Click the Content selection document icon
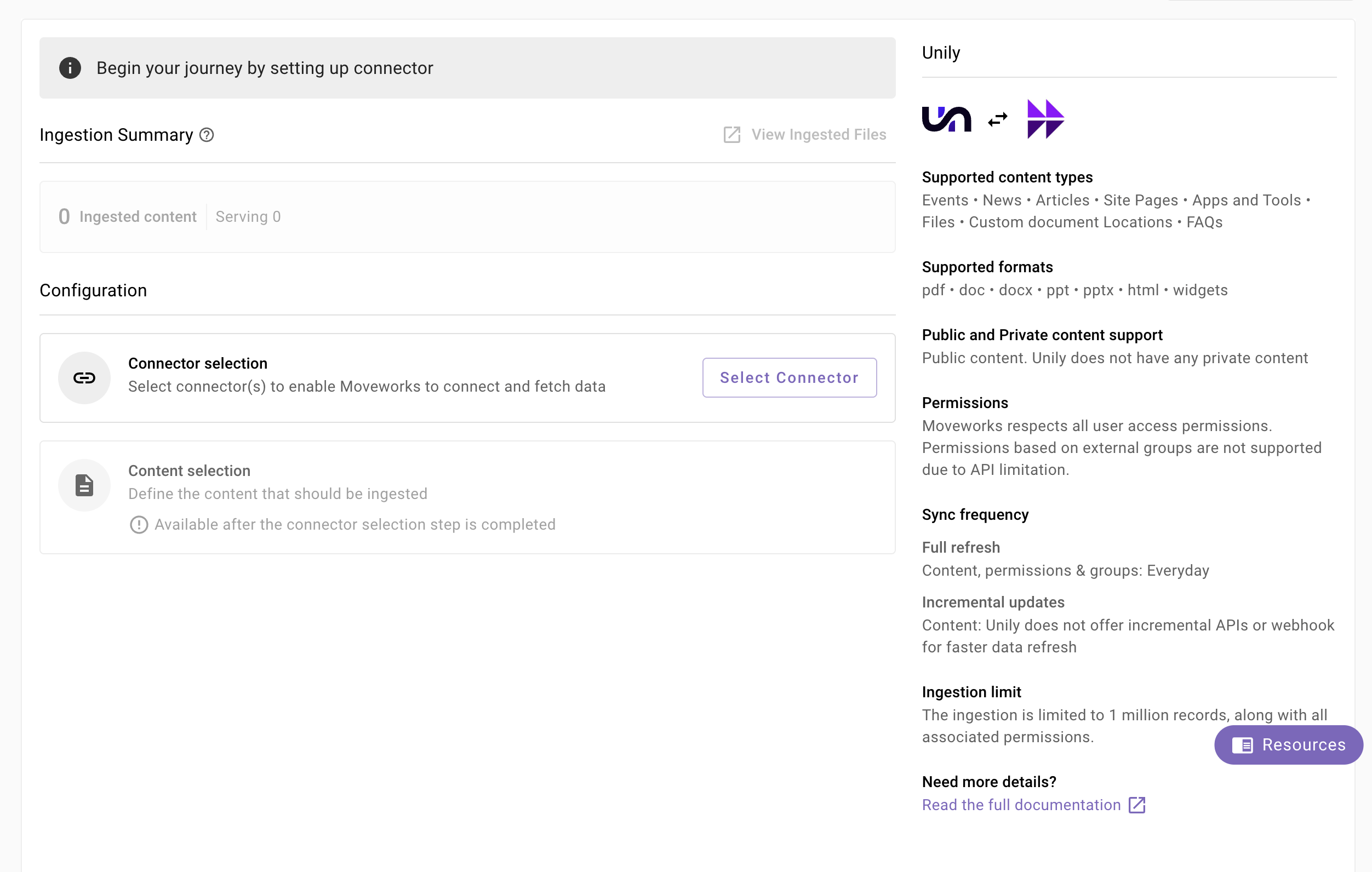Viewport: 1372px width, 872px height. (x=84, y=485)
